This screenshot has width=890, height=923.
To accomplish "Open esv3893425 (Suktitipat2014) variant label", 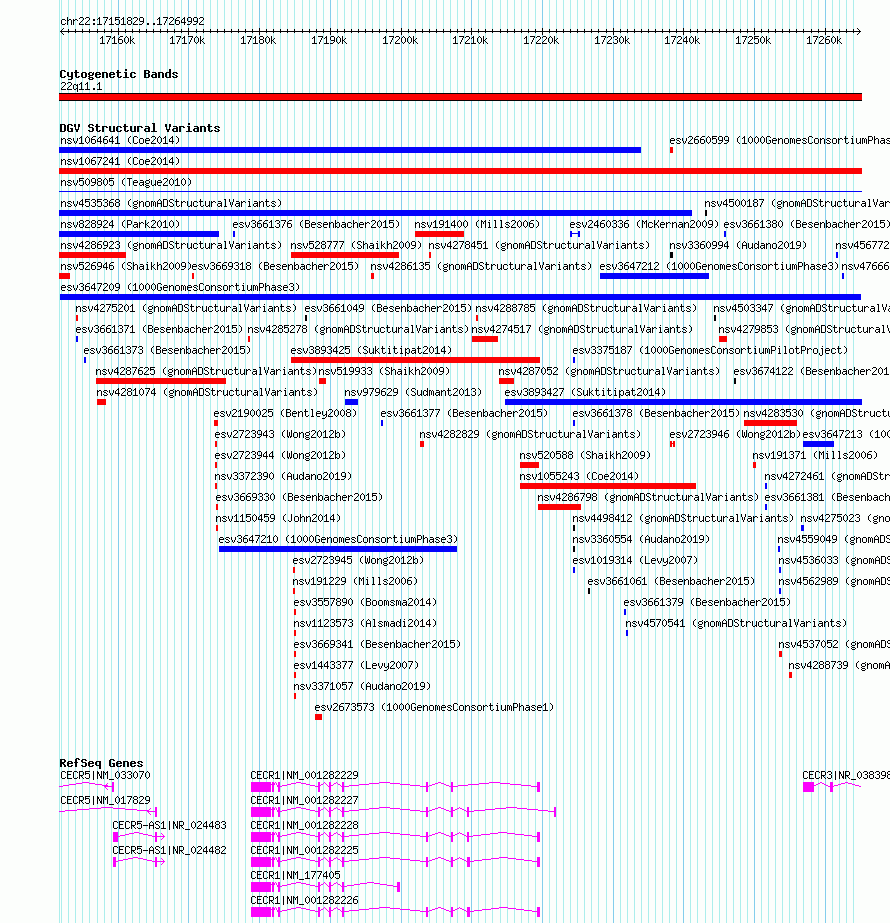I will tap(371, 350).
